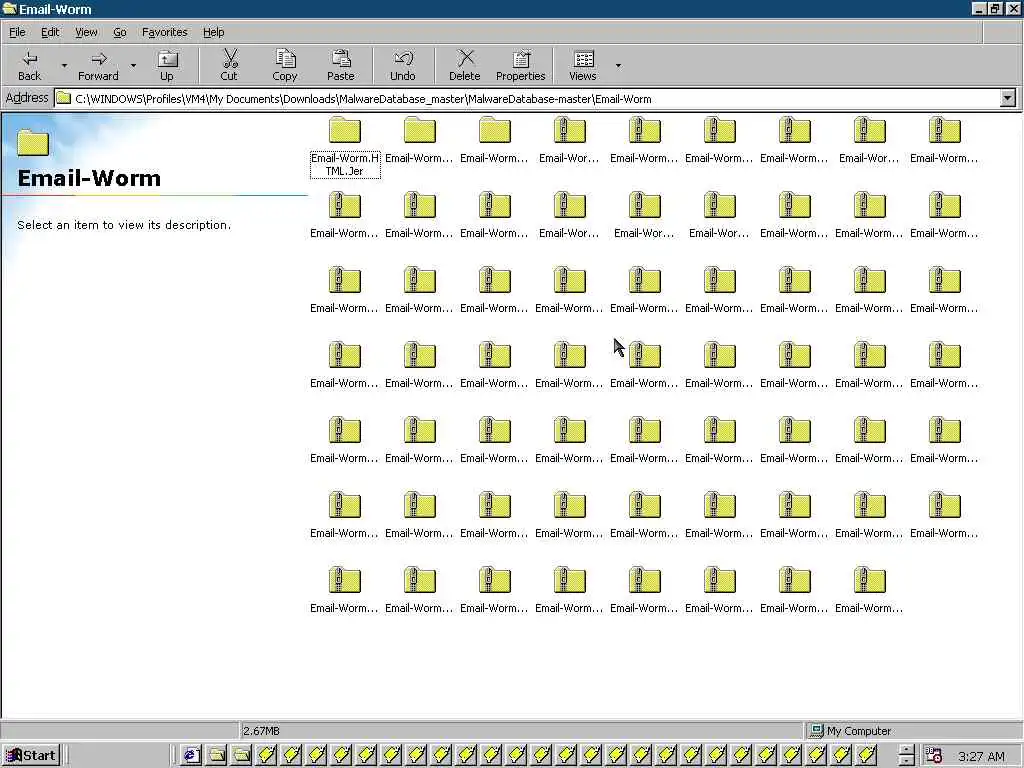
Task: Click the Copy toolbar icon
Action: [285, 65]
